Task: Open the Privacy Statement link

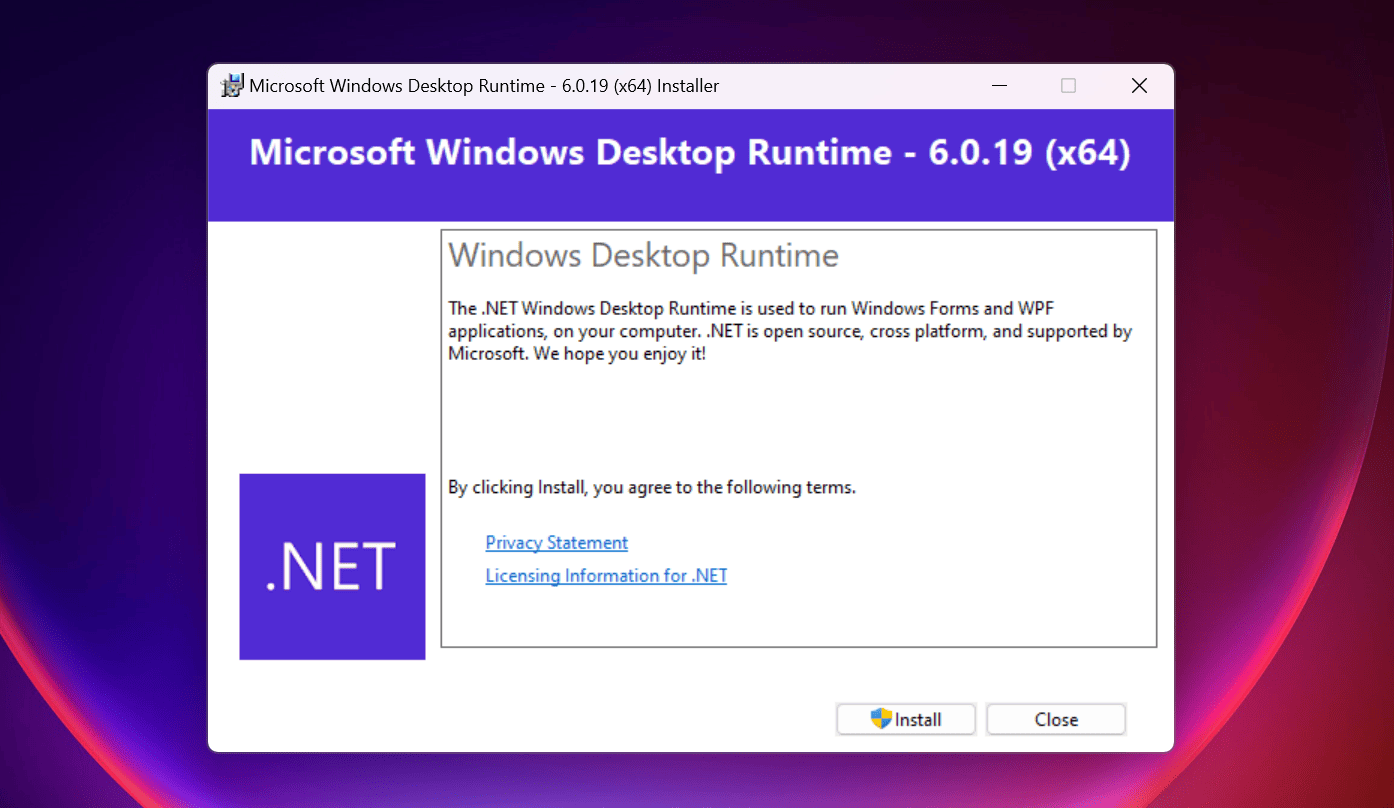Action: pos(557,542)
